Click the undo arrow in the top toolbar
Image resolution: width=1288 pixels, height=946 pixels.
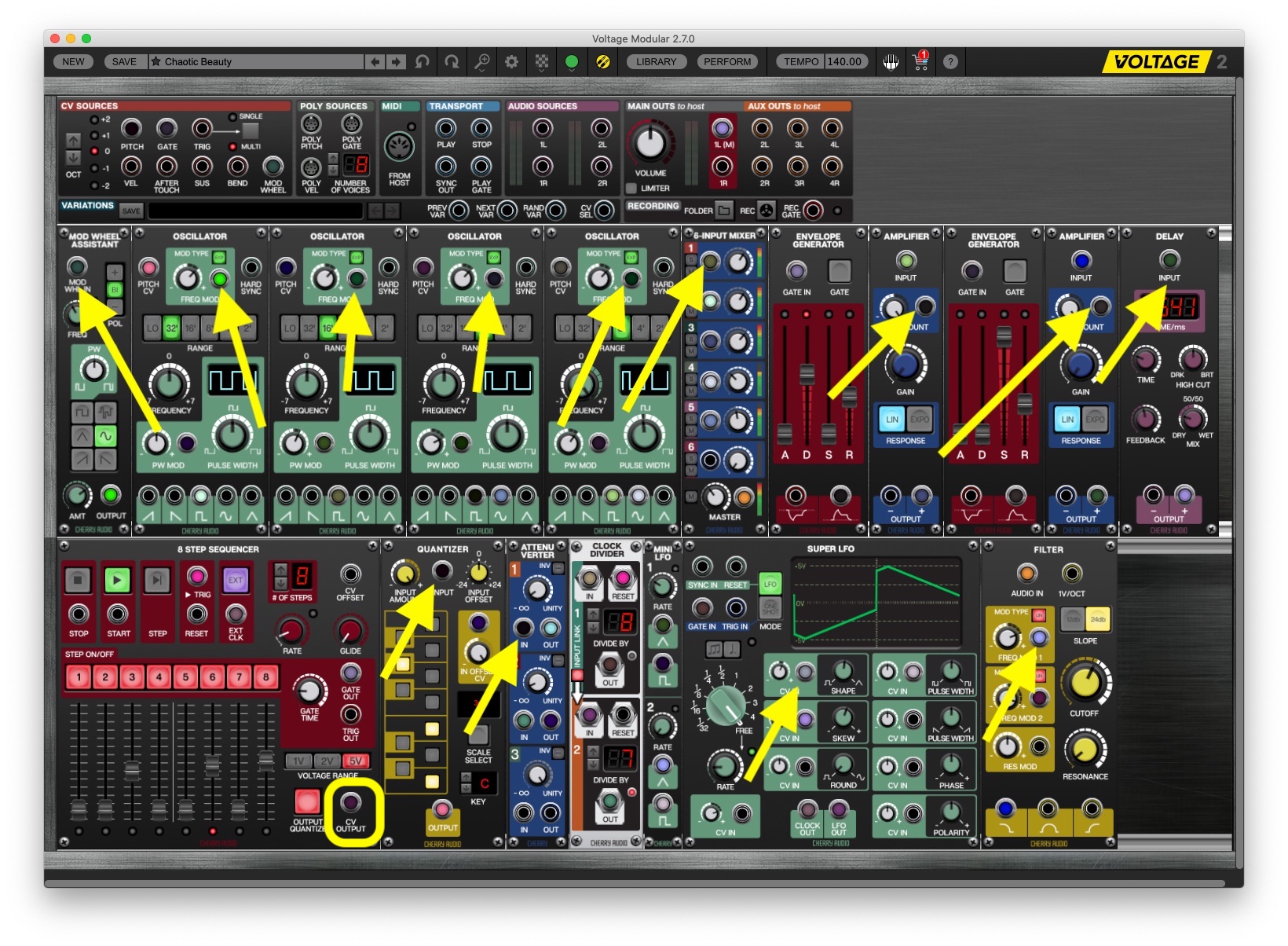(423, 61)
